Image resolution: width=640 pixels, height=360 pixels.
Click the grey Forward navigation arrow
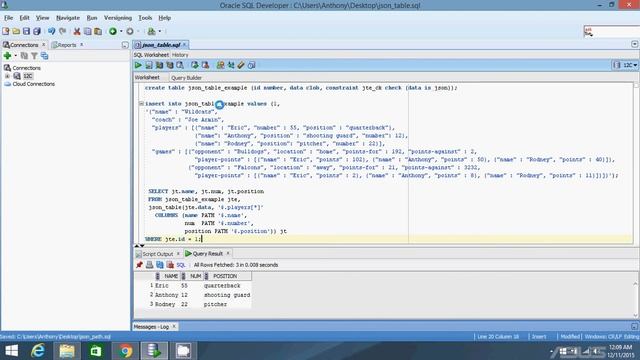tap(130, 31)
